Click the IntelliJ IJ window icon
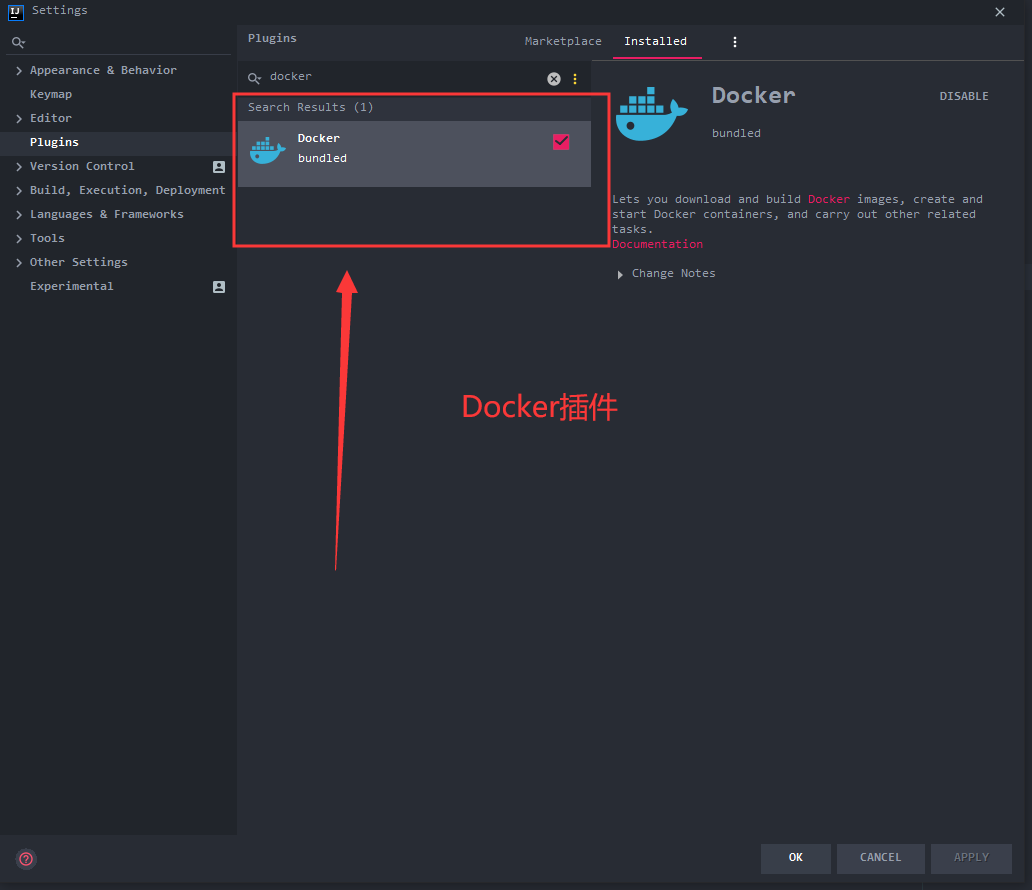 (16, 12)
